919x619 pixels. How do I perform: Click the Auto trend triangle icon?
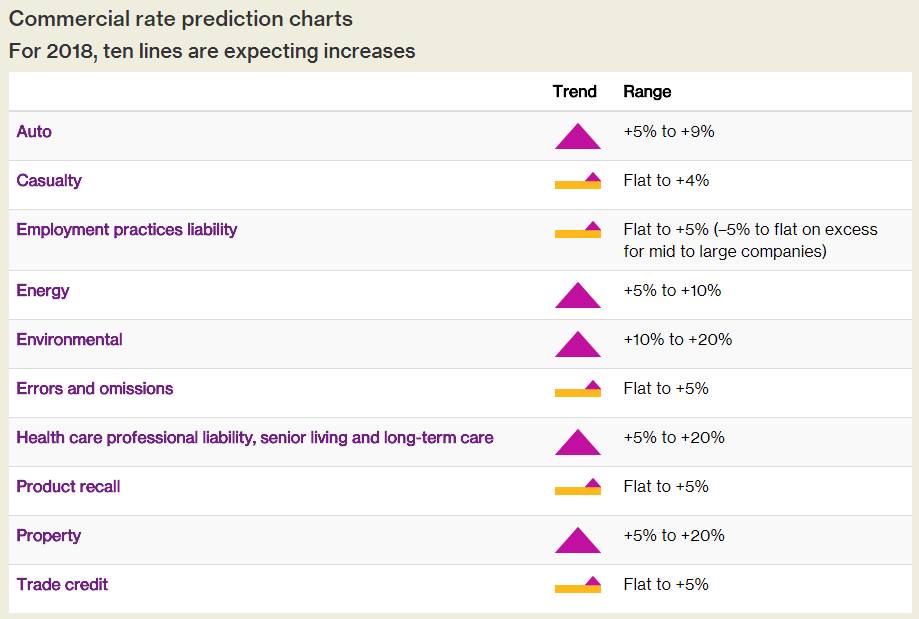point(577,137)
